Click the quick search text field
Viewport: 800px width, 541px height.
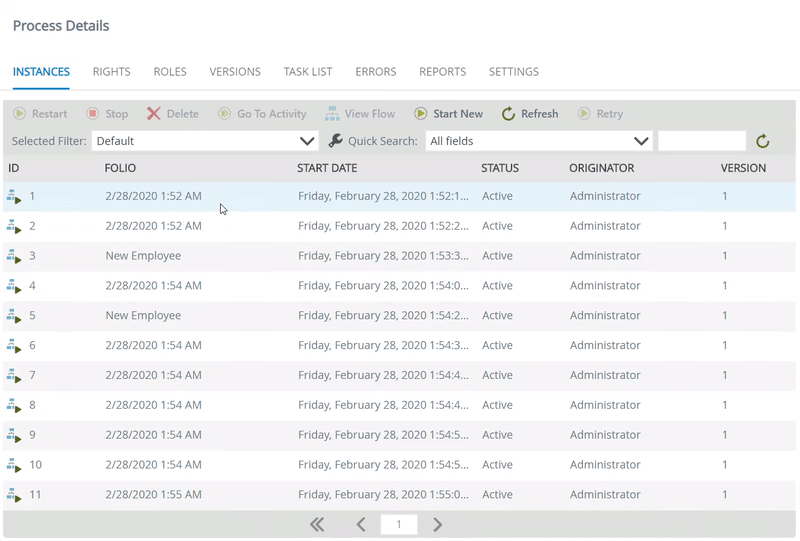702,142
